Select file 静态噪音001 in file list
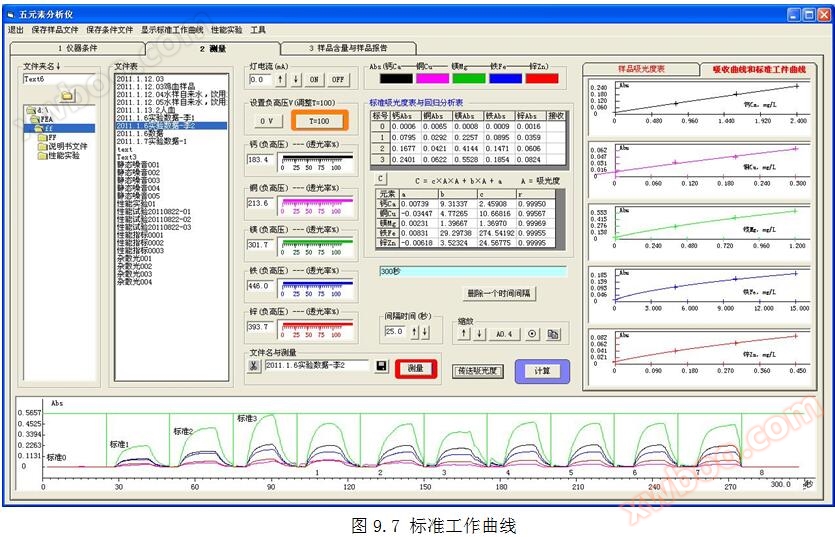 pyautogui.click(x=138, y=165)
